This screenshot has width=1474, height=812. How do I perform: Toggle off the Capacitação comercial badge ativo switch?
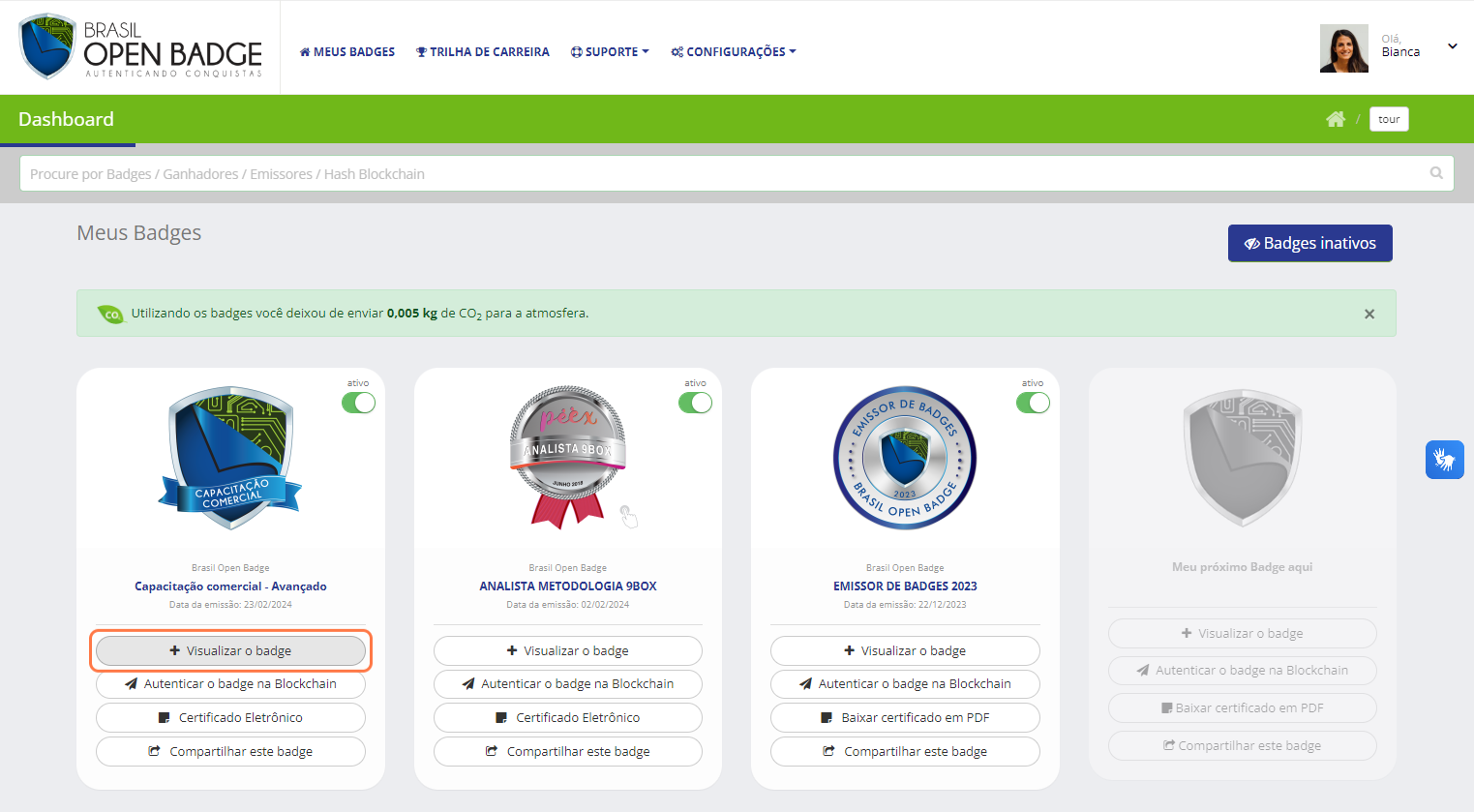tap(358, 403)
